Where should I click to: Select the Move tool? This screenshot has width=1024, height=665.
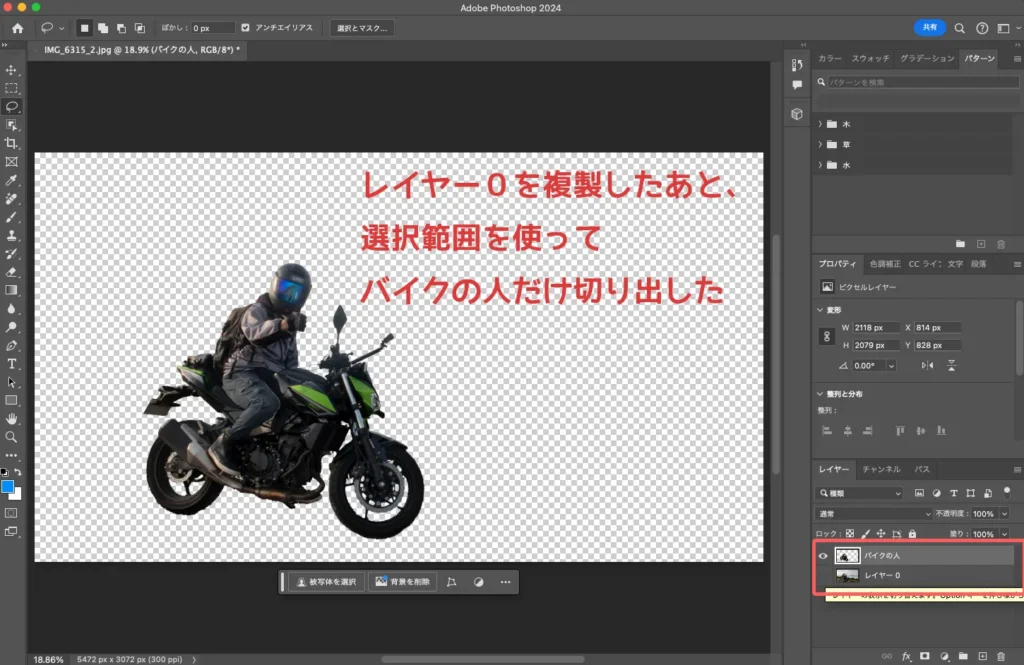[x=12, y=70]
